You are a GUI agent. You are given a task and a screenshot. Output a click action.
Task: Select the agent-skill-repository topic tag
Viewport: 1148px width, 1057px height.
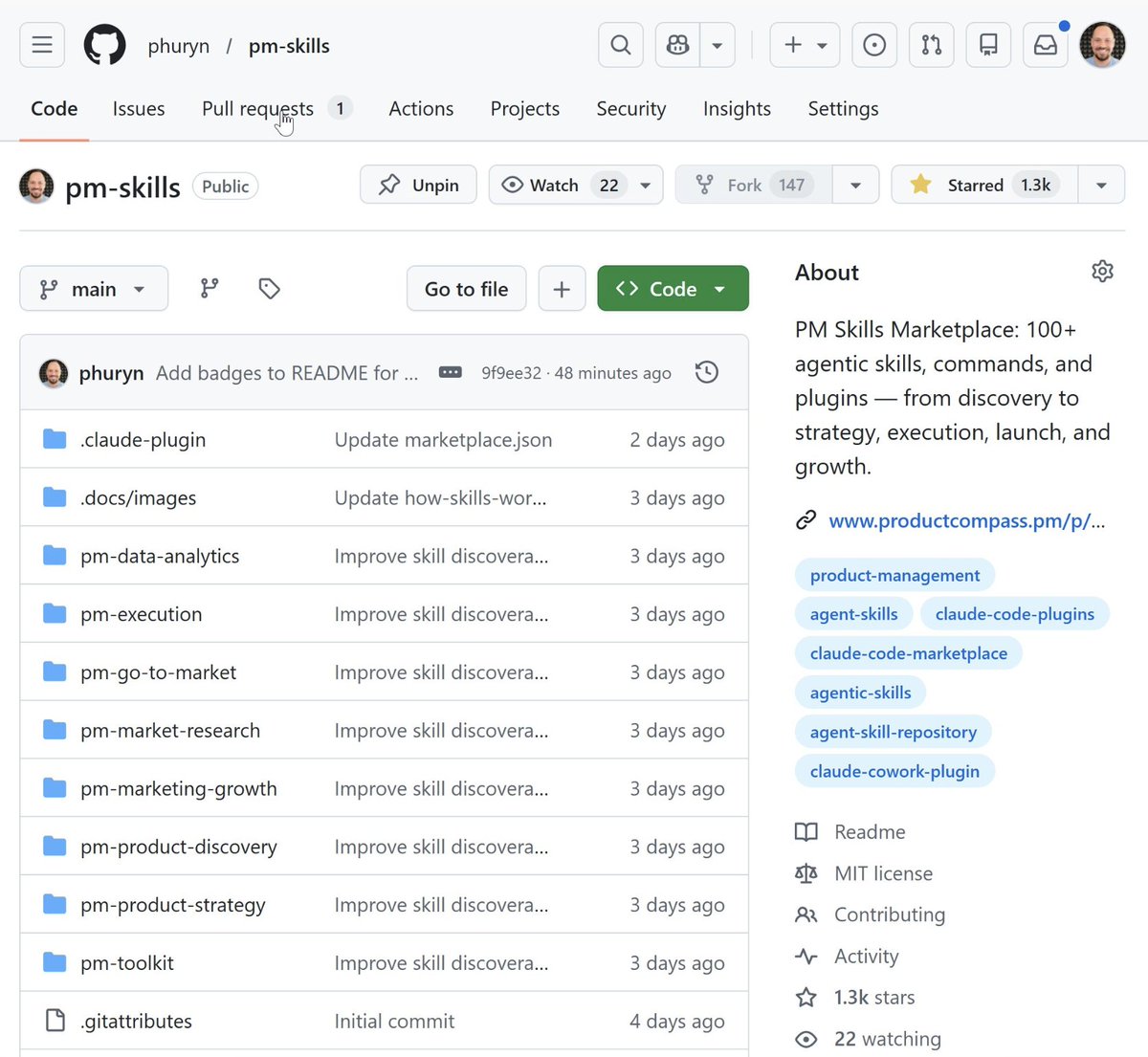pyautogui.click(x=894, y=732)
